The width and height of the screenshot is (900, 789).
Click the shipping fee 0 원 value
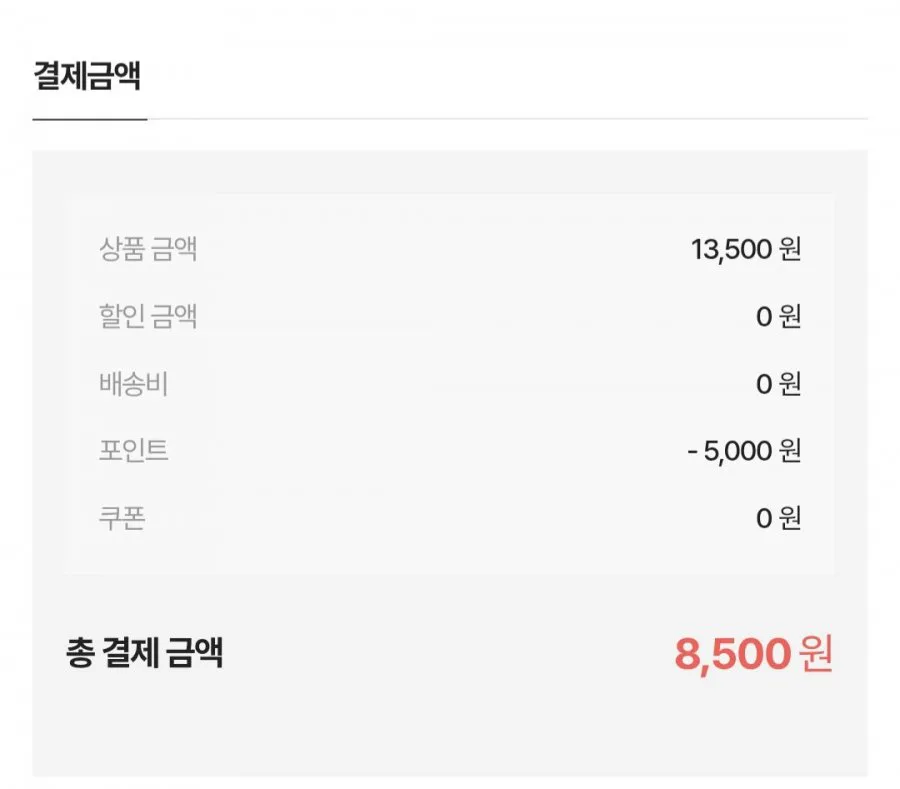pos(778,383)
